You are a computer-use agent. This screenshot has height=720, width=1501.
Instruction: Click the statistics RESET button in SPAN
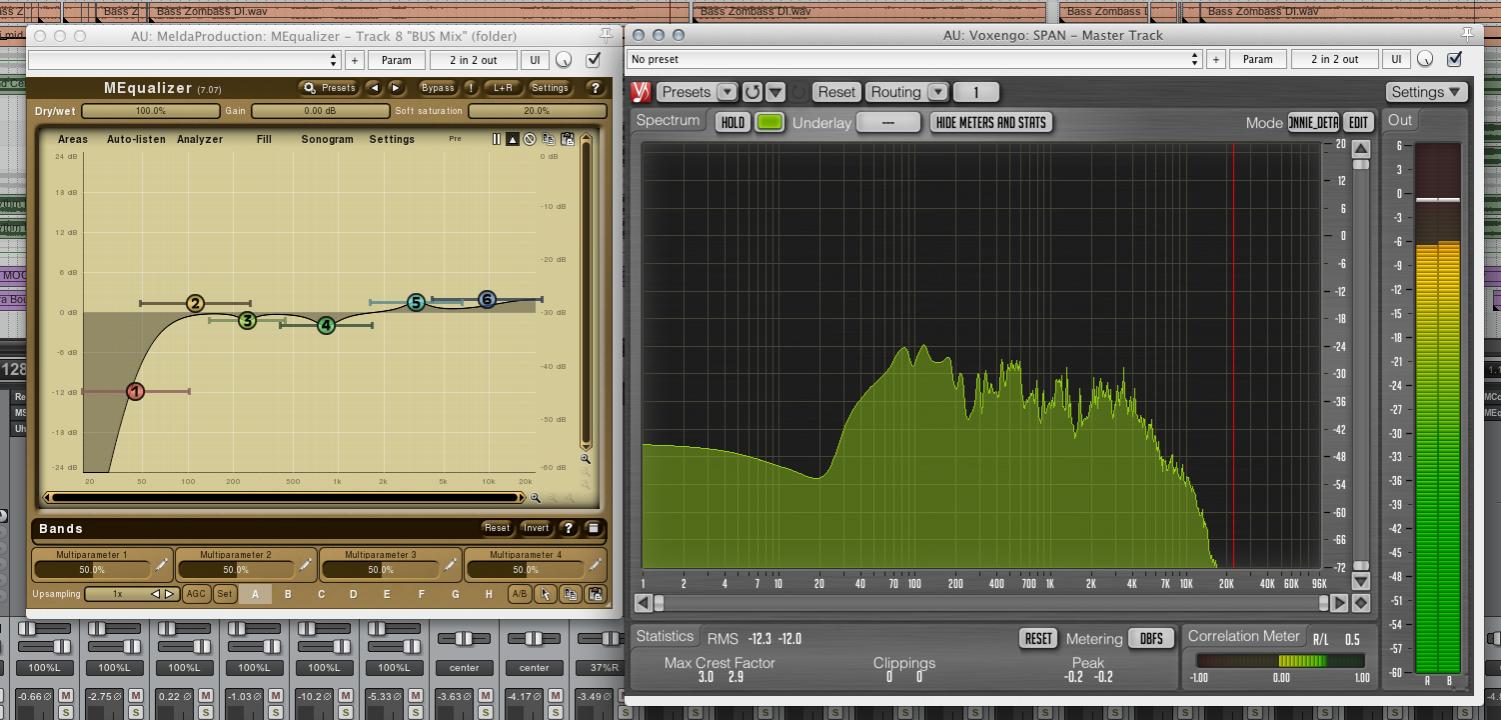1038,638
